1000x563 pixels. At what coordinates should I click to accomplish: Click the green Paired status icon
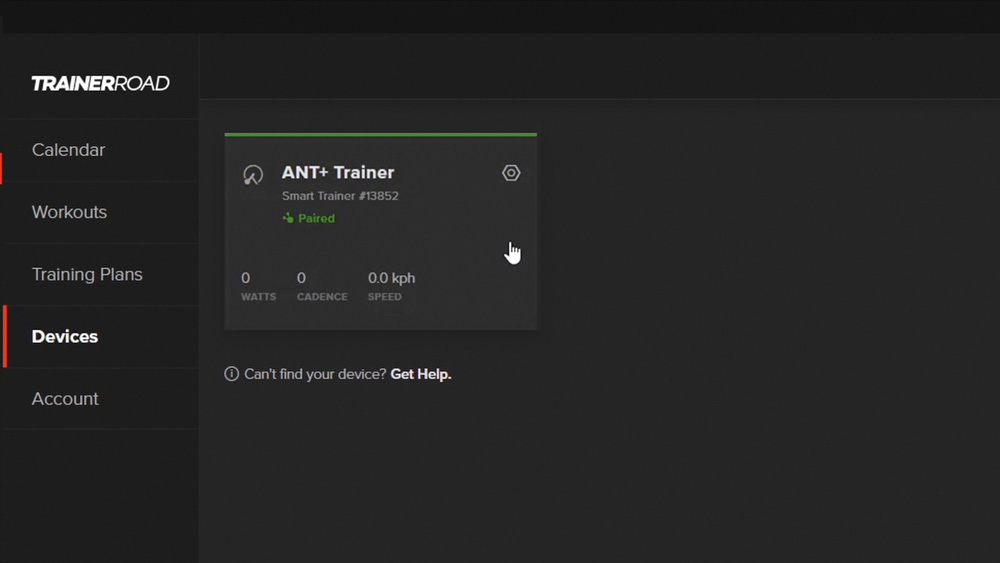coord(288,218)
